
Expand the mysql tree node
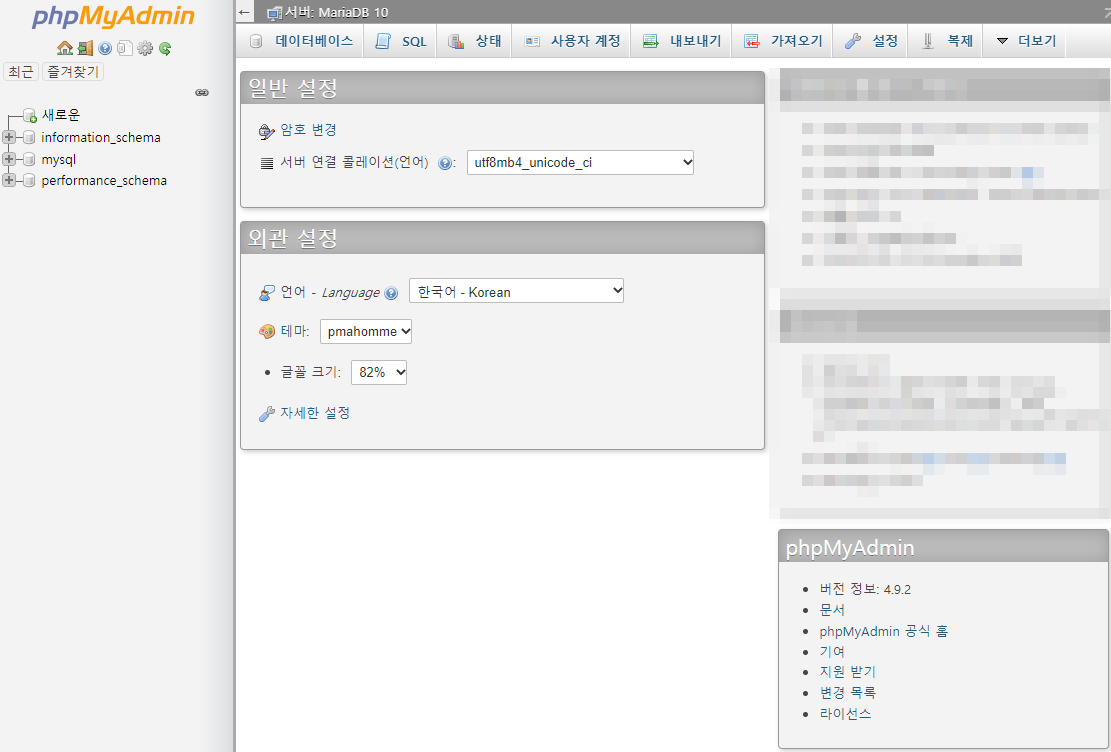pyautogui.click(x=9, y=159)
